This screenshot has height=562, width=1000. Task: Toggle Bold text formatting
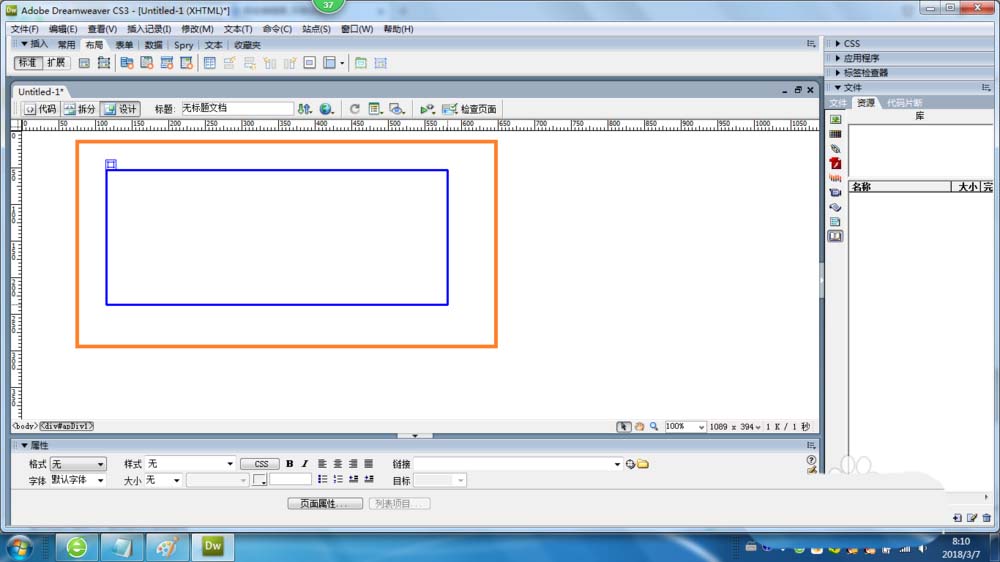pos(290,464)
